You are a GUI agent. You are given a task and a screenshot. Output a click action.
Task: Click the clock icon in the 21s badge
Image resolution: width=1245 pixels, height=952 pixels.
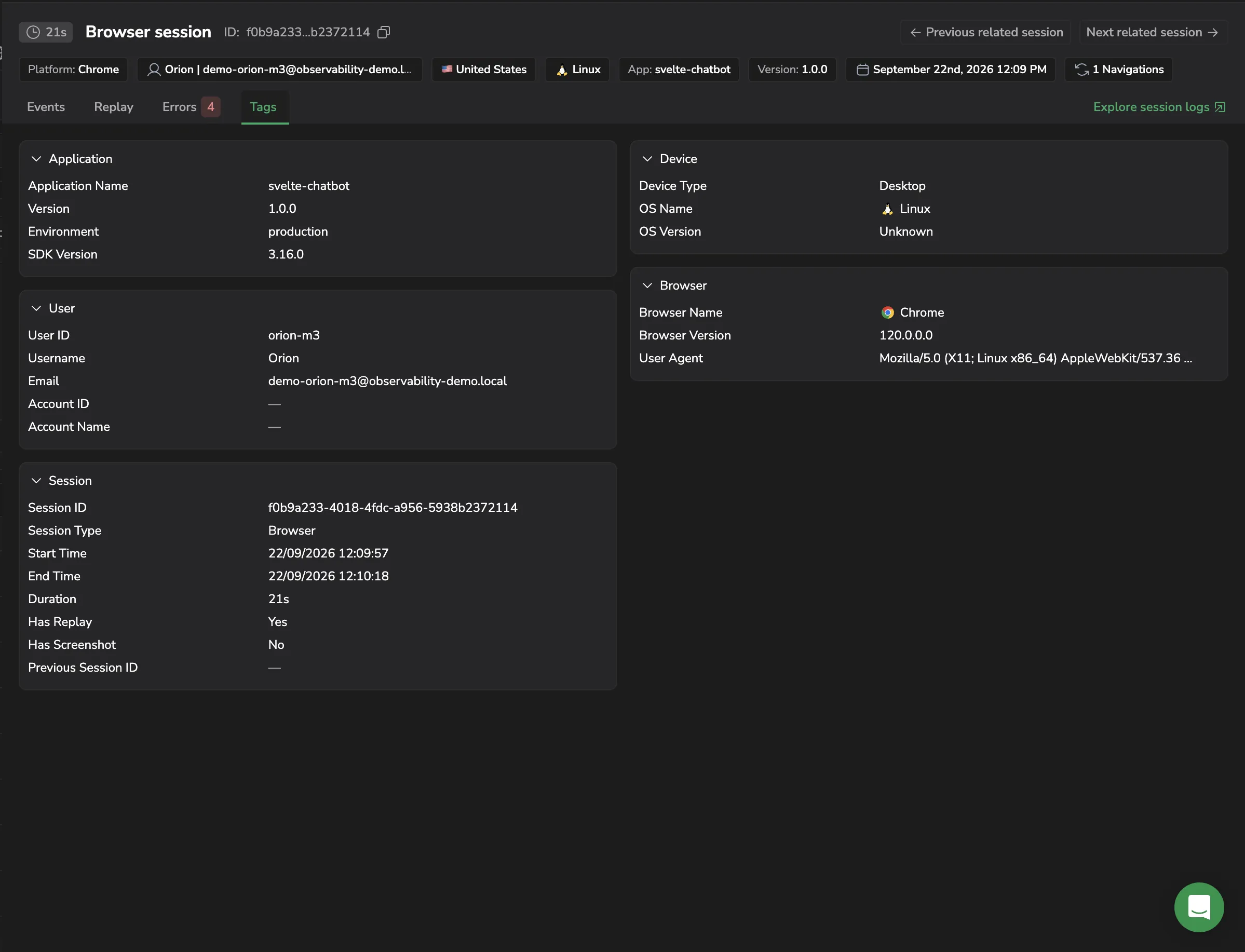pyautogui.click(x=33, y=32)
